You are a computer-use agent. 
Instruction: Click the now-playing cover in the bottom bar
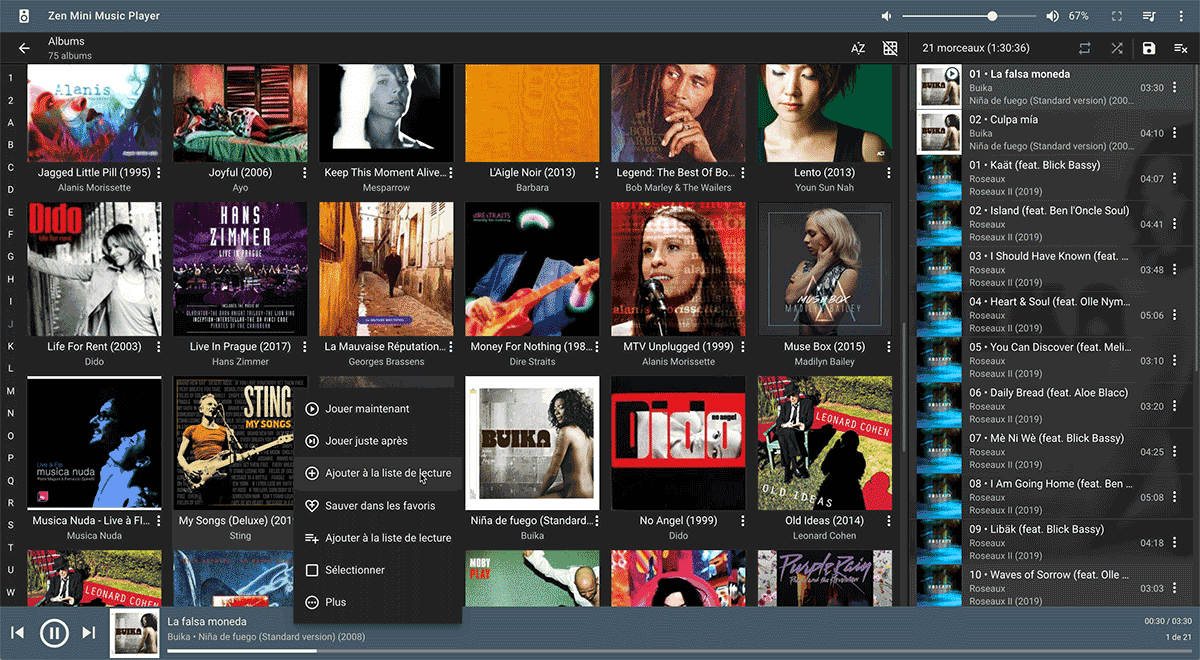tap(134, 633)
